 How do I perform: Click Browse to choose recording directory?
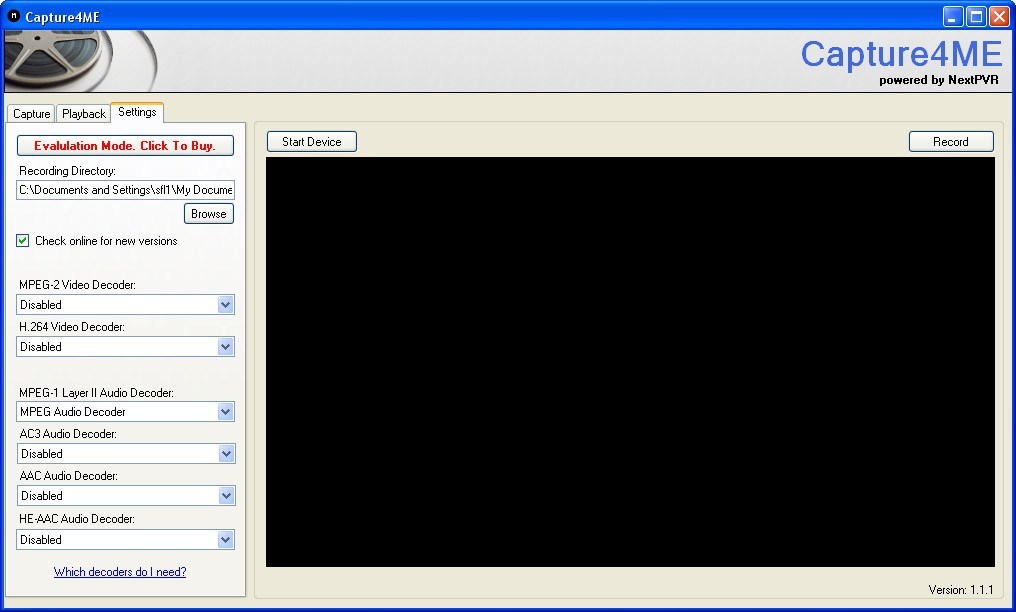tap(209, 214)
